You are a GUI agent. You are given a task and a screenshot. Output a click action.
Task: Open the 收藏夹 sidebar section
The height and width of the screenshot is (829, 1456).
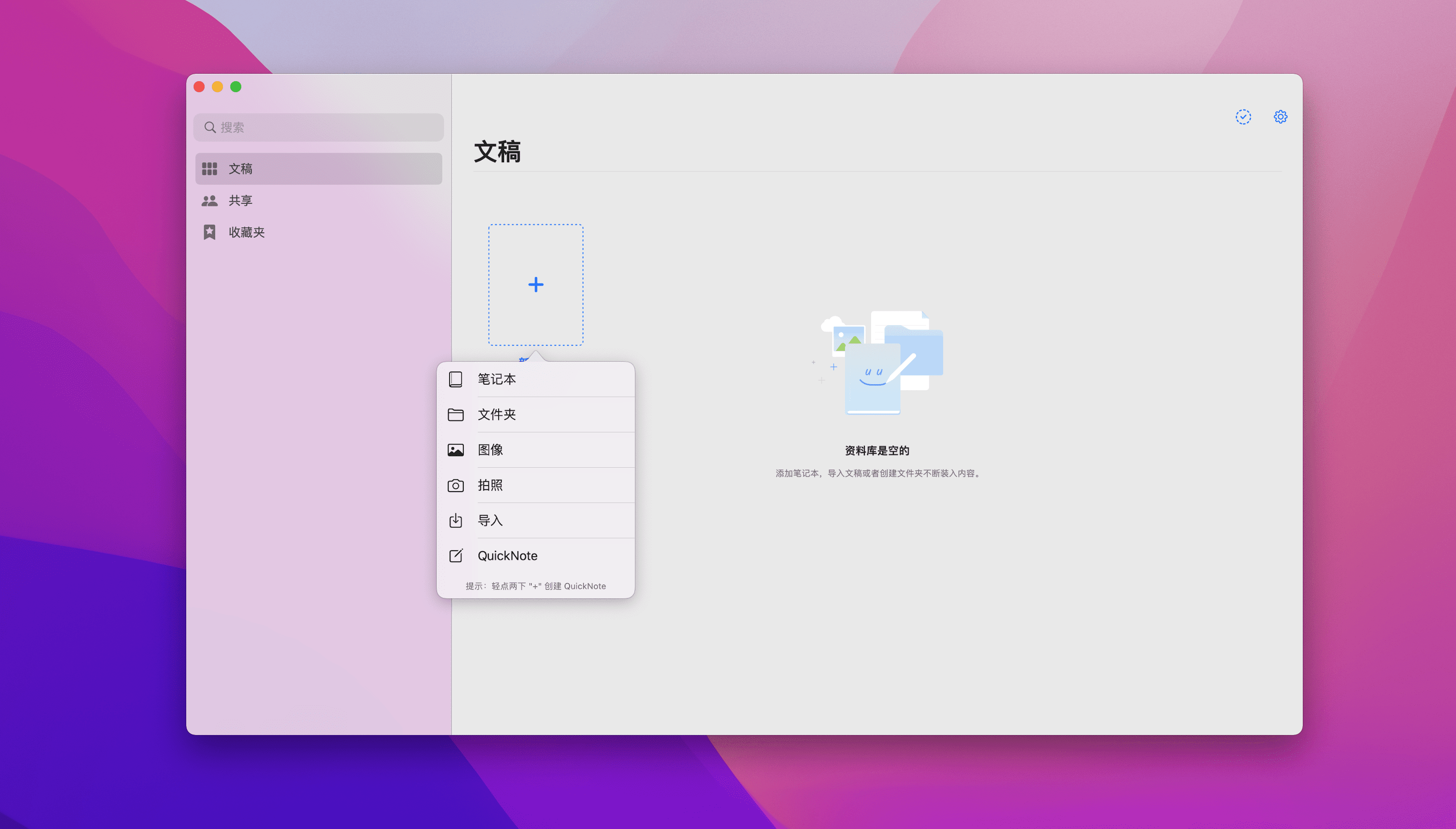pos(247,232)
